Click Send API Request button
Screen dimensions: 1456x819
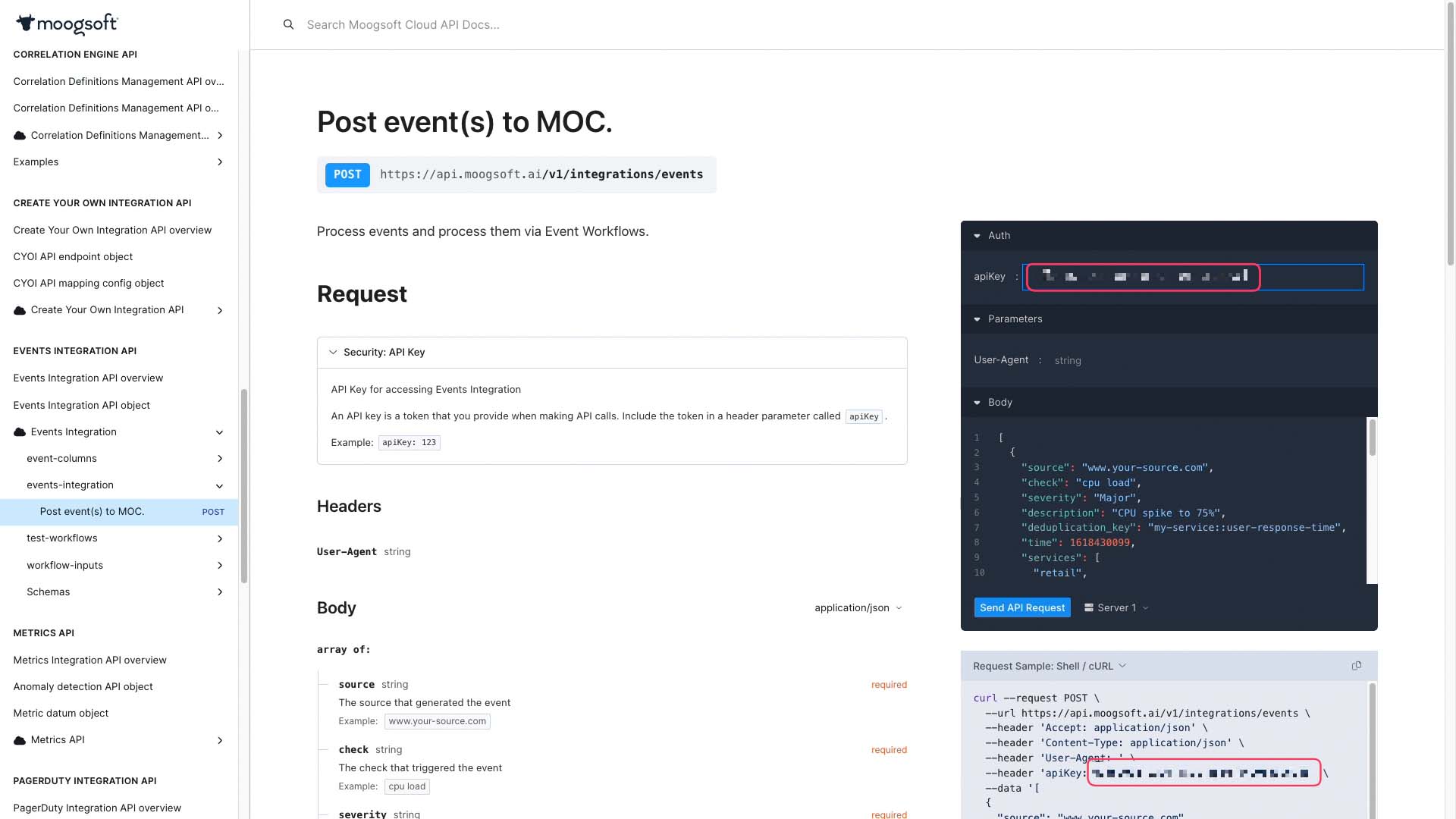click(x=1022, y=608)
